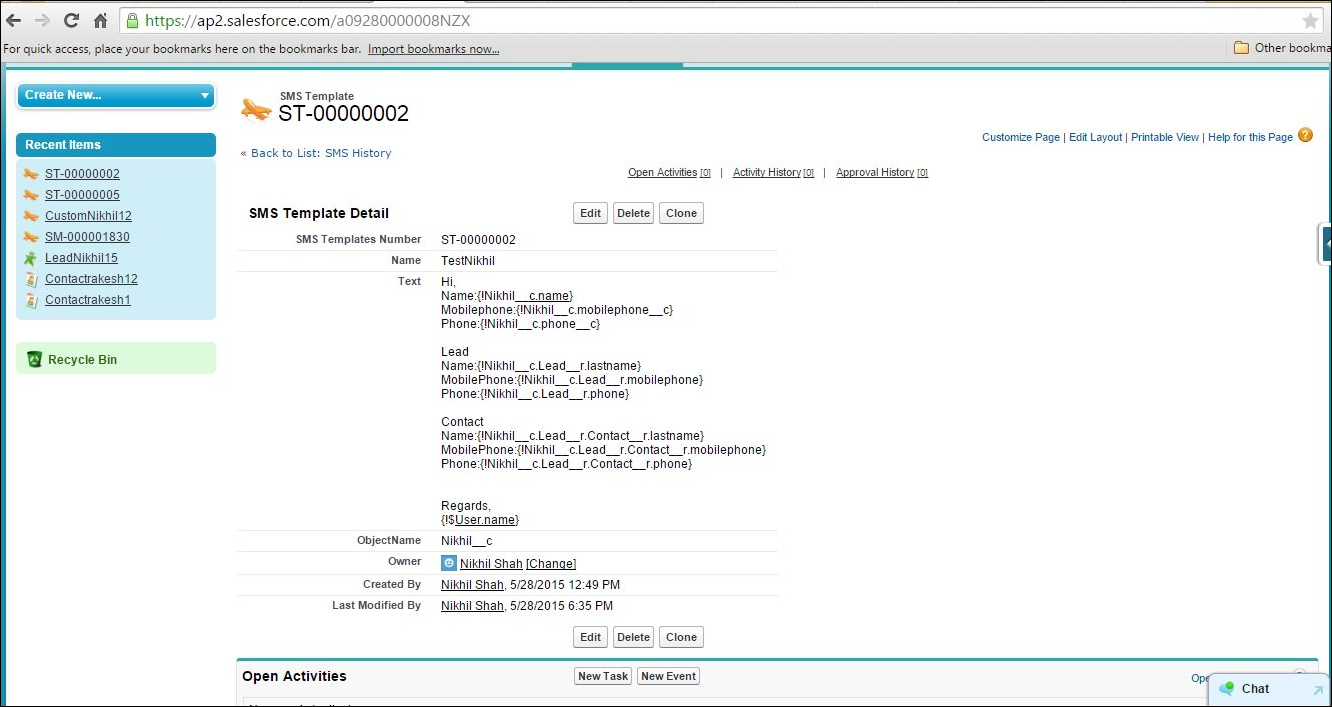
Task: Bookmark this page with the star
Action: click(x=1310, y=21)
